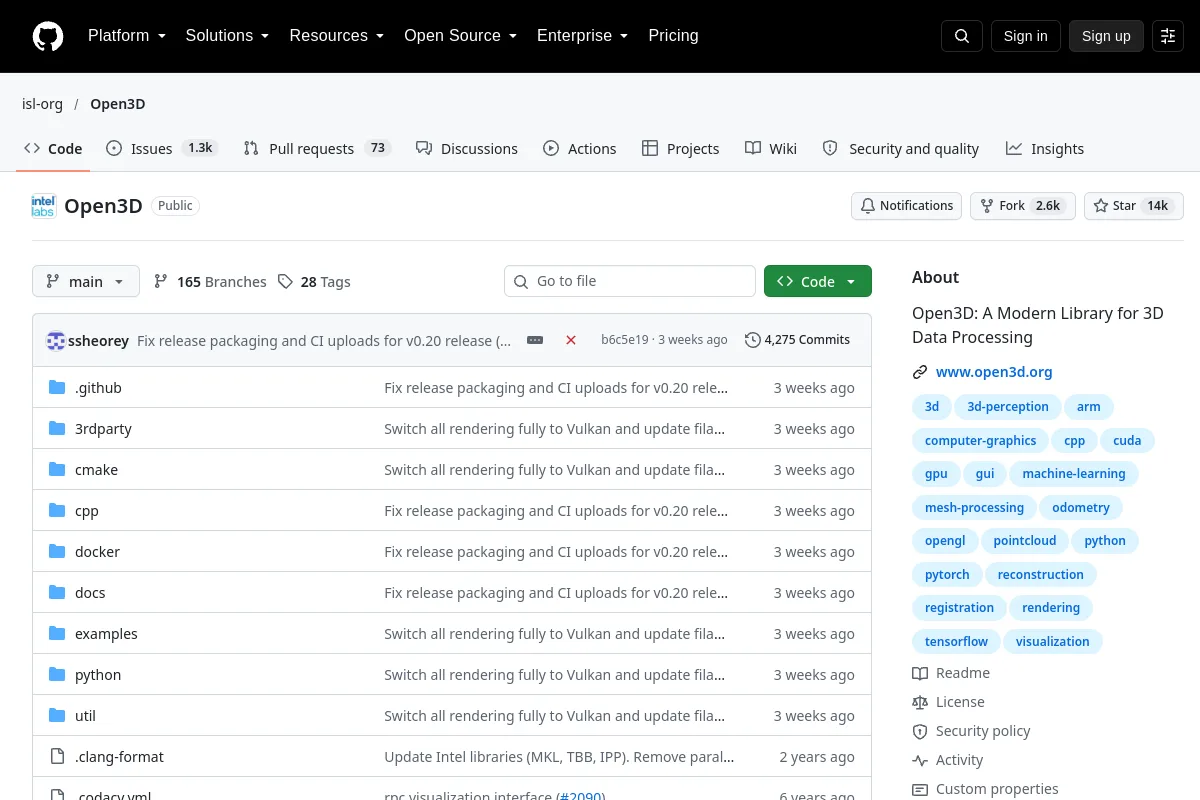This screenshot has width=1200, height=800.
Task: Click the Go to file input
Action: click(630, 281)
